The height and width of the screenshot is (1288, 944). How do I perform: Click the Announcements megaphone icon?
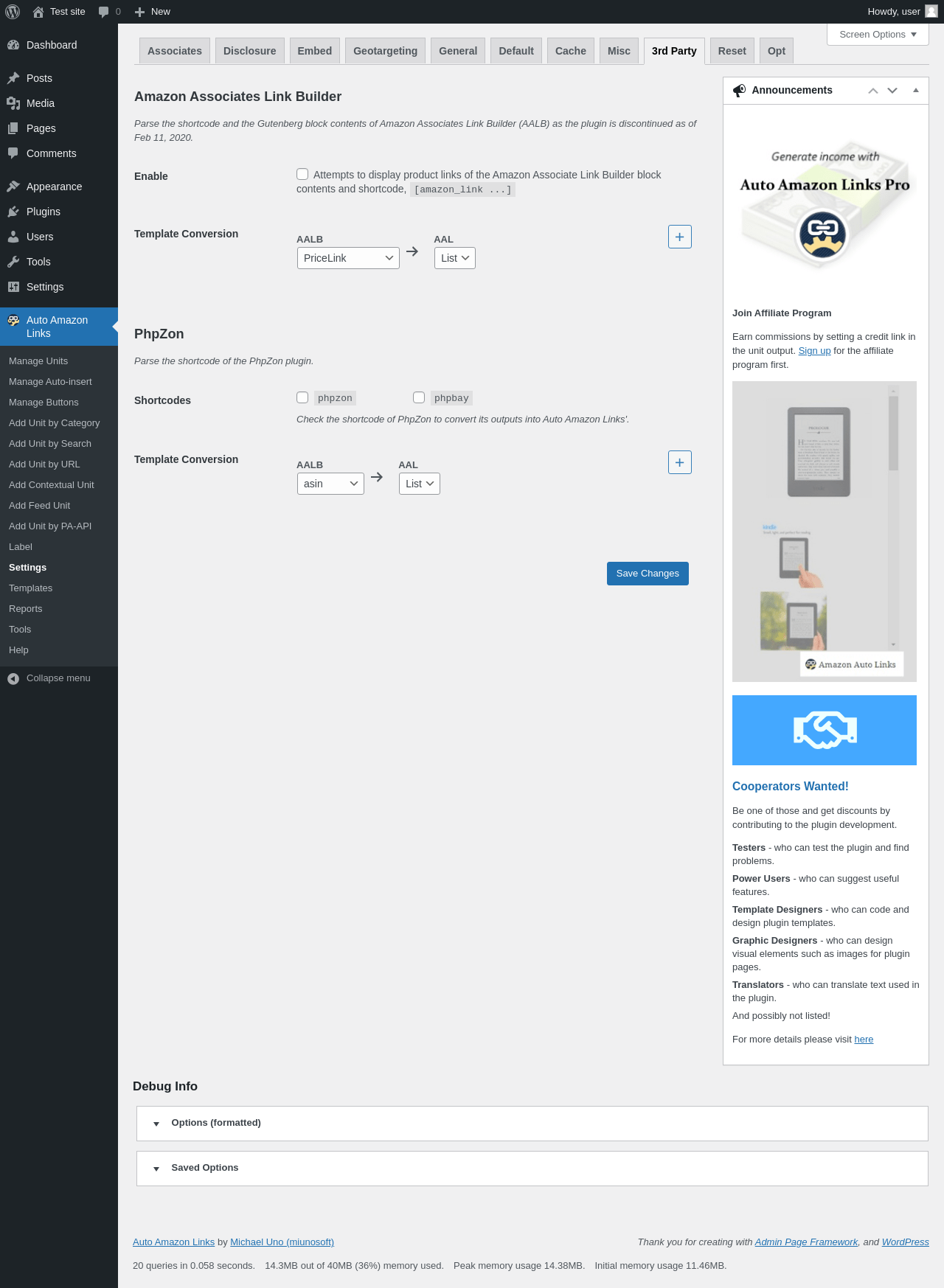(x=739, y=91)
